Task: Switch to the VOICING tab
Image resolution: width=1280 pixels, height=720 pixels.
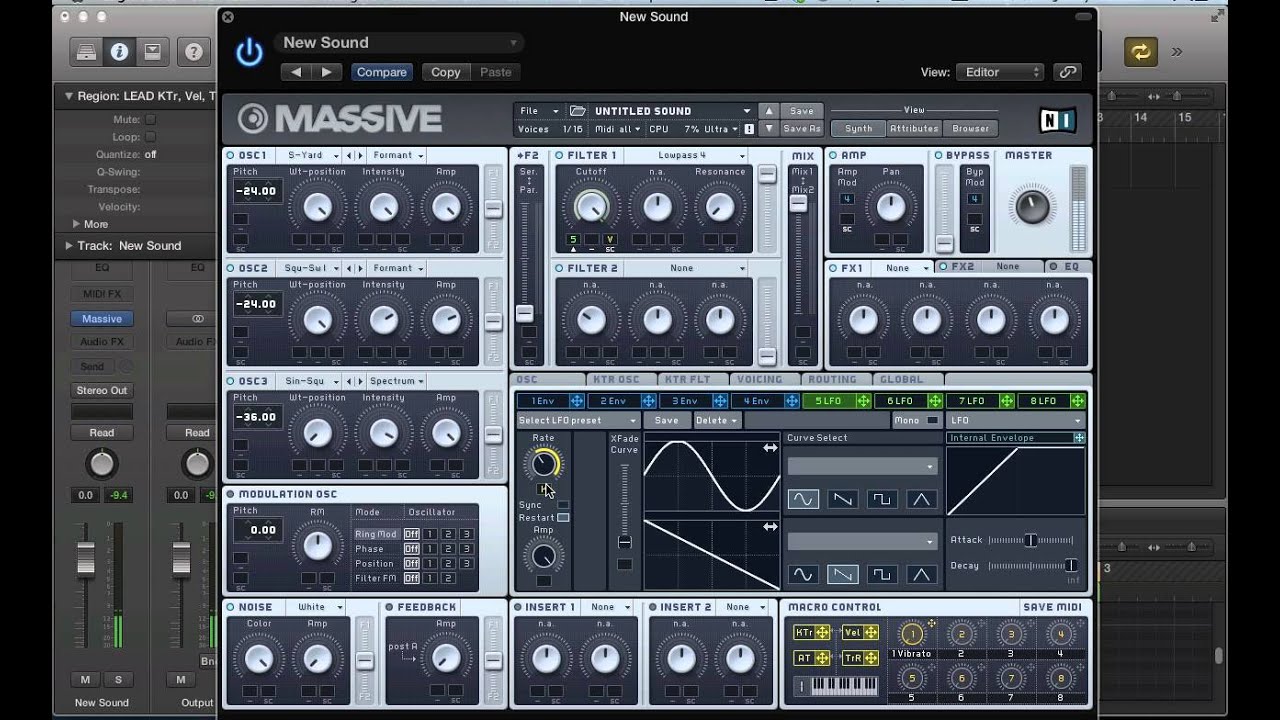Action: (x=760, y=380)
